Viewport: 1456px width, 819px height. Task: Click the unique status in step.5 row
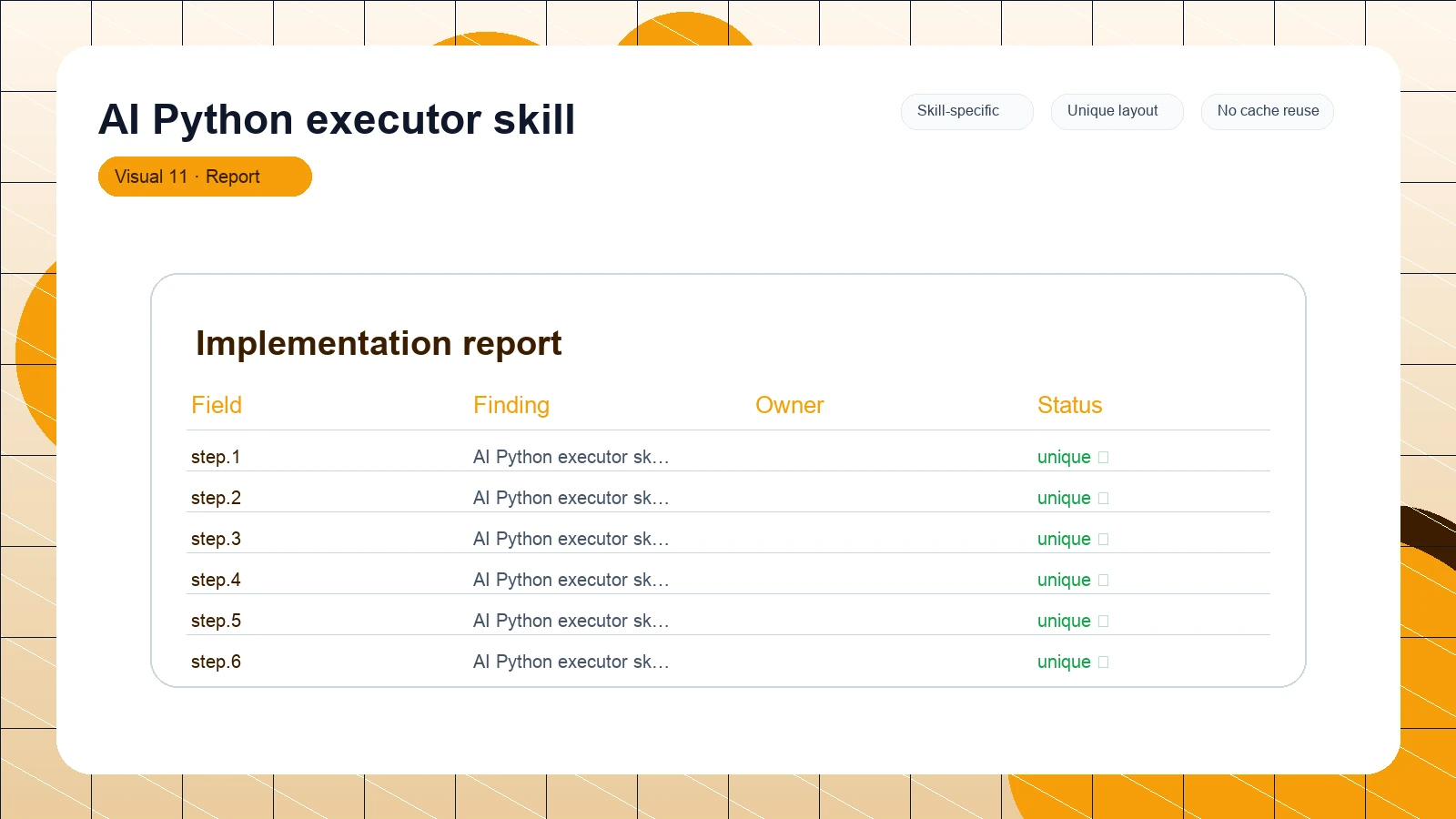[x=1073, y=621]
